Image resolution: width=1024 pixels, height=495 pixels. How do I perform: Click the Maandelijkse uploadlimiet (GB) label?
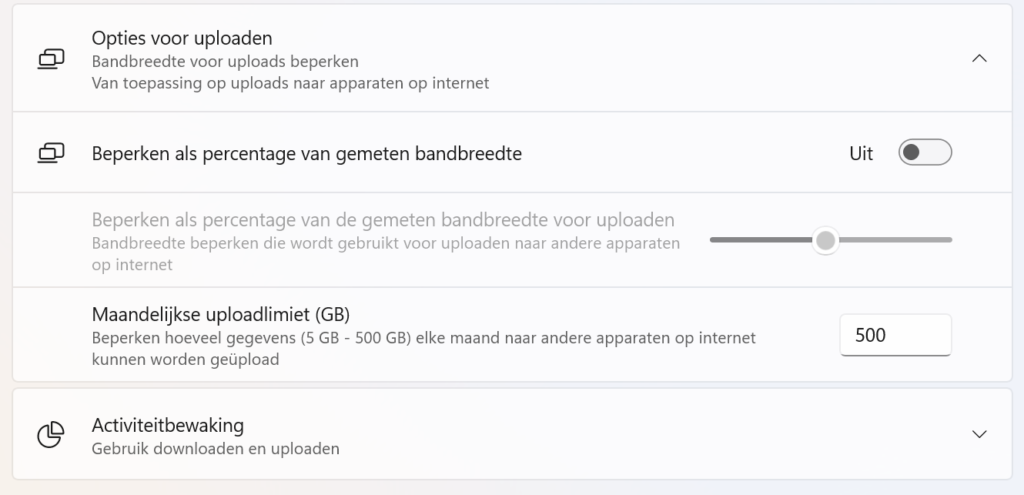click(221, 314)
